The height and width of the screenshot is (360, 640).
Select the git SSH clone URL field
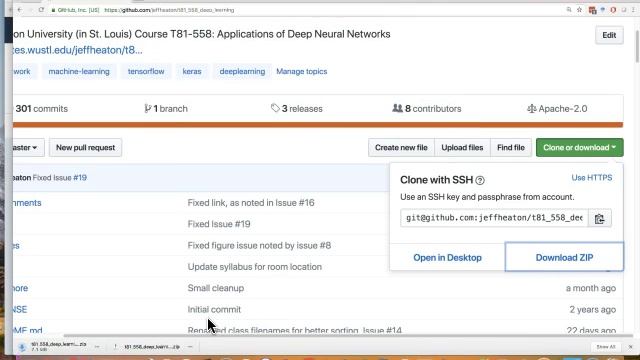pyautogui.click(x=494, y=218)
